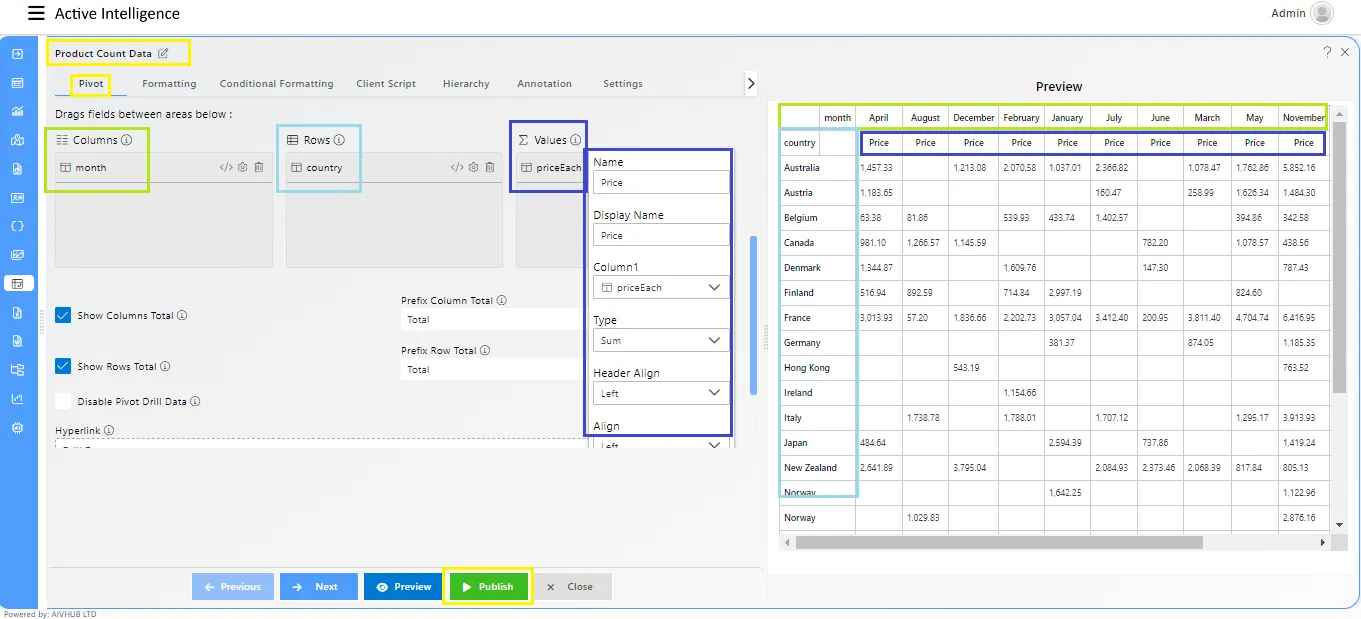The height and width of the screenshot is (619, 1361).
Task: Expand more tabs with right chevron
Action: [x=751, y=84]
